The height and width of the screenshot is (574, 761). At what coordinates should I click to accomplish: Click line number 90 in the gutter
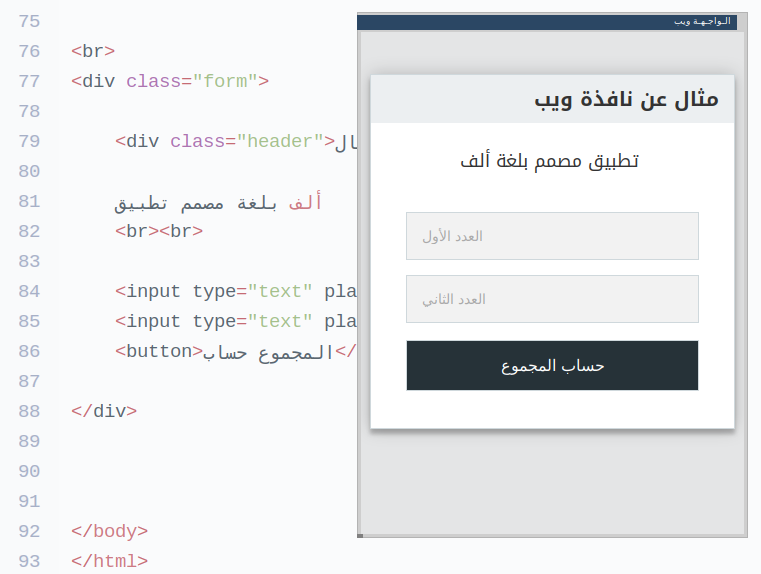pyautogui.click(x=29, y=471)
